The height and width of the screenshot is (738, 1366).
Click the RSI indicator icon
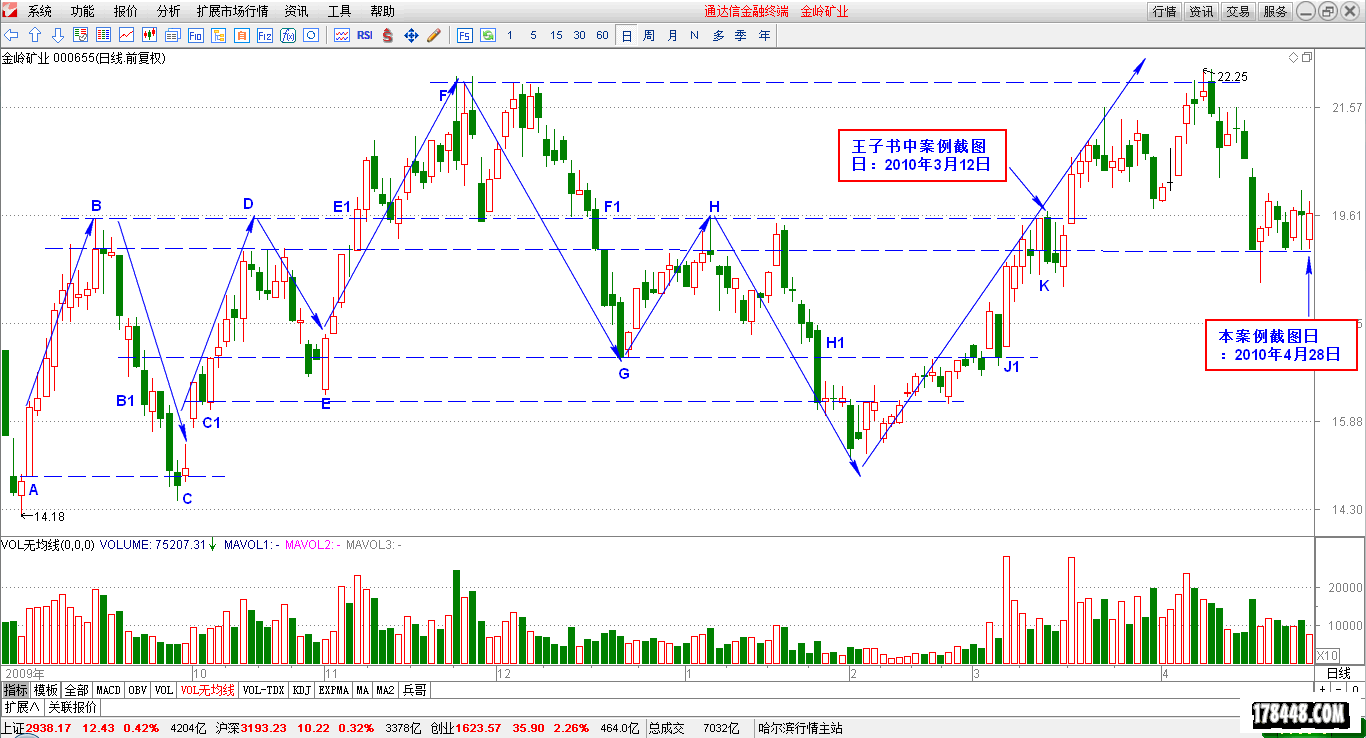(365, 35)
